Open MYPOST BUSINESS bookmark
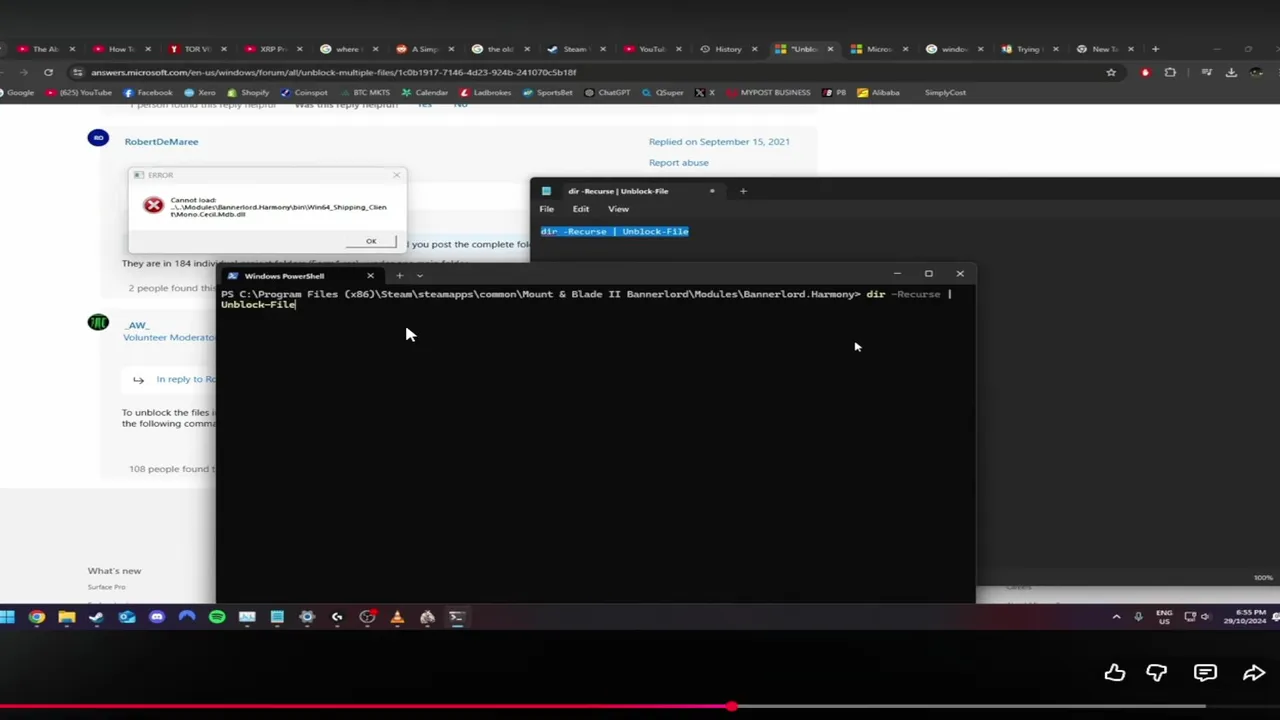Viewport: 1280px width, 720px height. 768,93
